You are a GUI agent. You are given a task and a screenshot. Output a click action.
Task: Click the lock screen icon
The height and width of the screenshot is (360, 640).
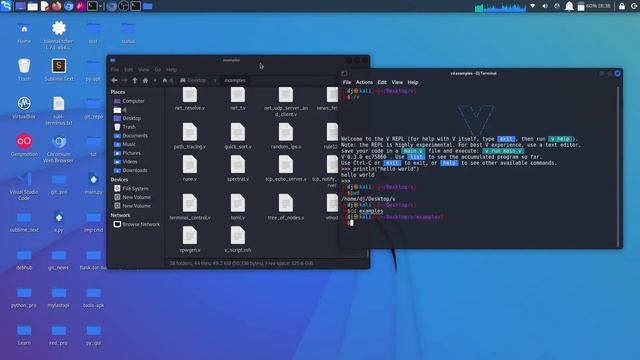[622, 6]
